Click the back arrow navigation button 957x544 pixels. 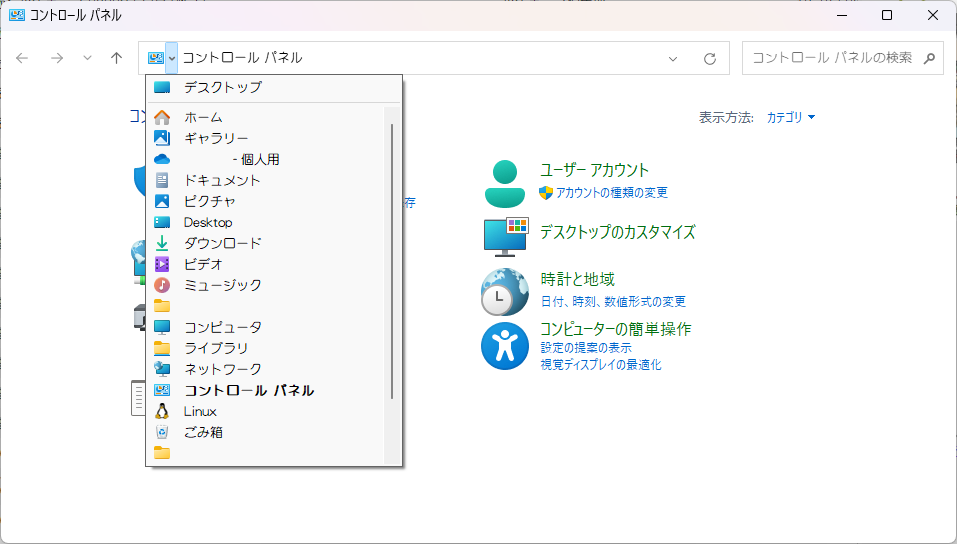22,58
